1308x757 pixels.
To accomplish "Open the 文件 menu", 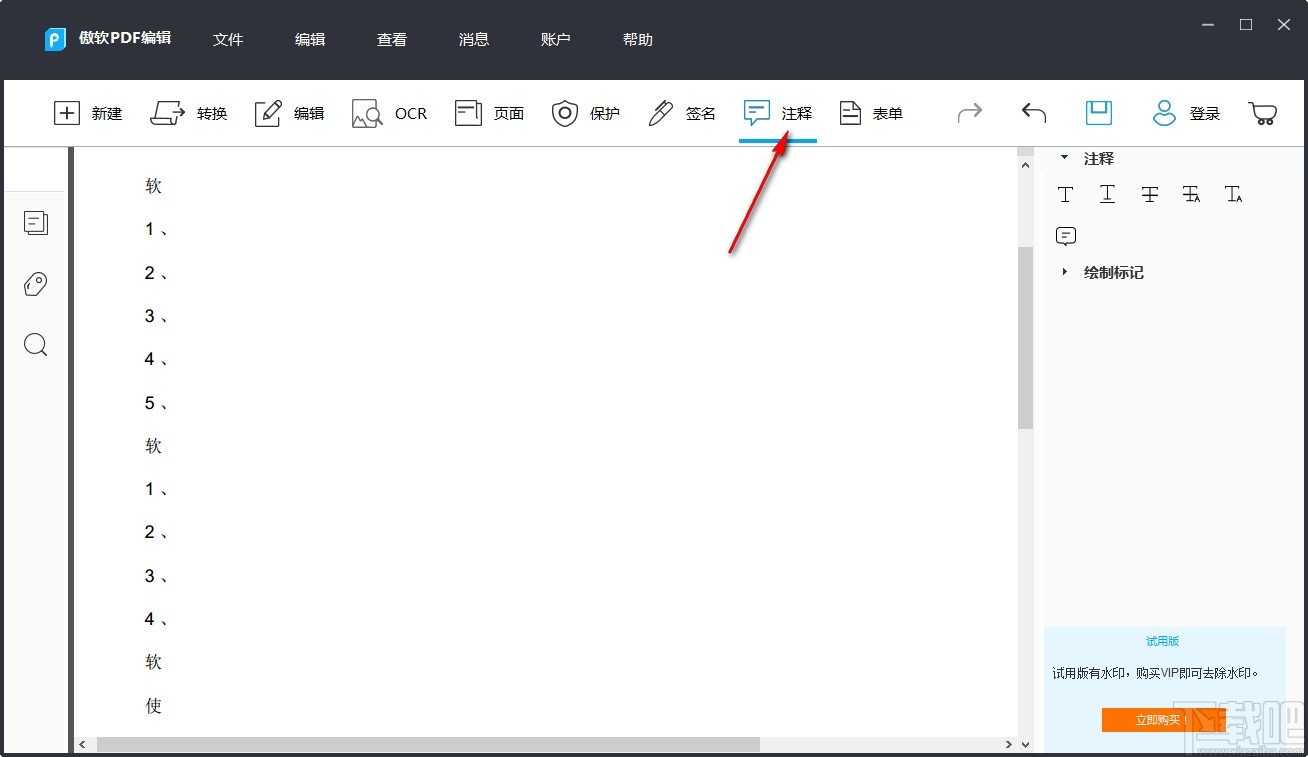I will pyautogui.click(x=228, y=40).
